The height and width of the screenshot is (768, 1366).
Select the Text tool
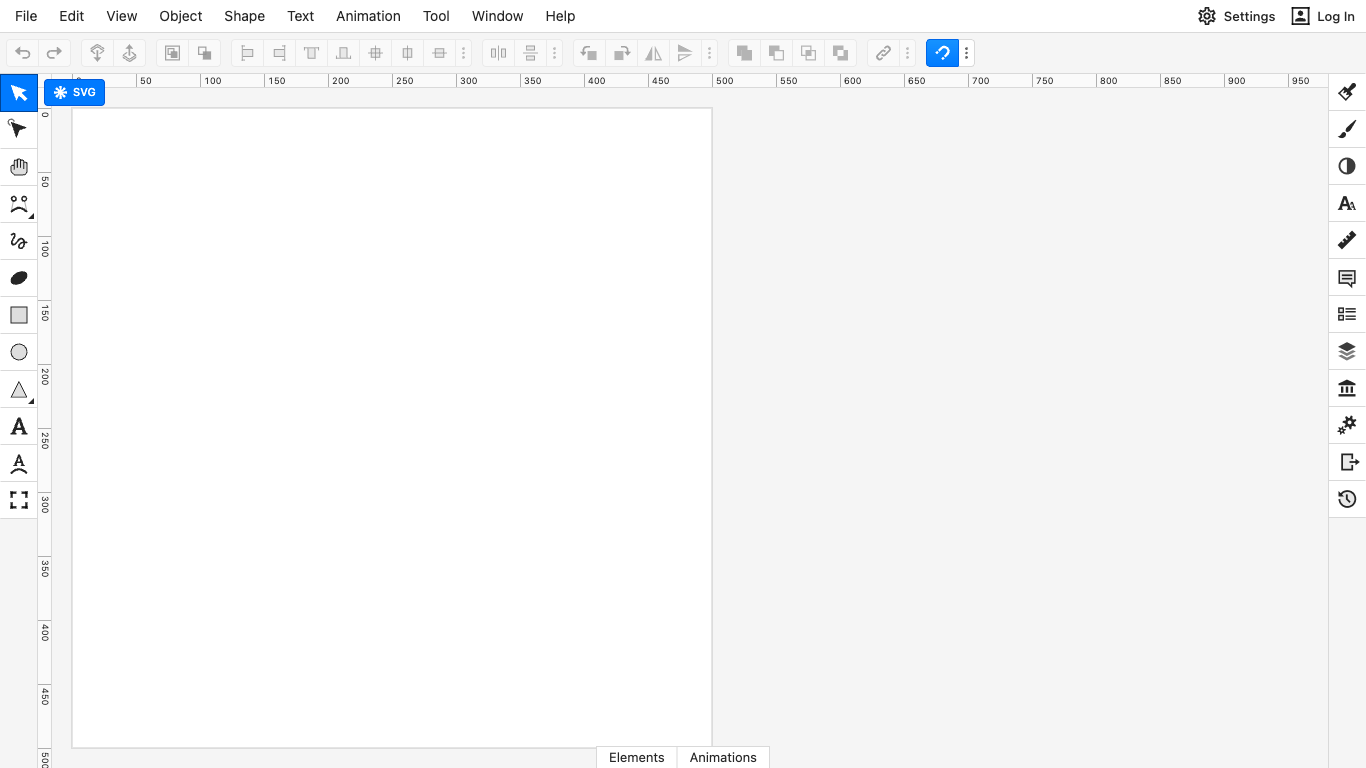[x=18, y=426]
